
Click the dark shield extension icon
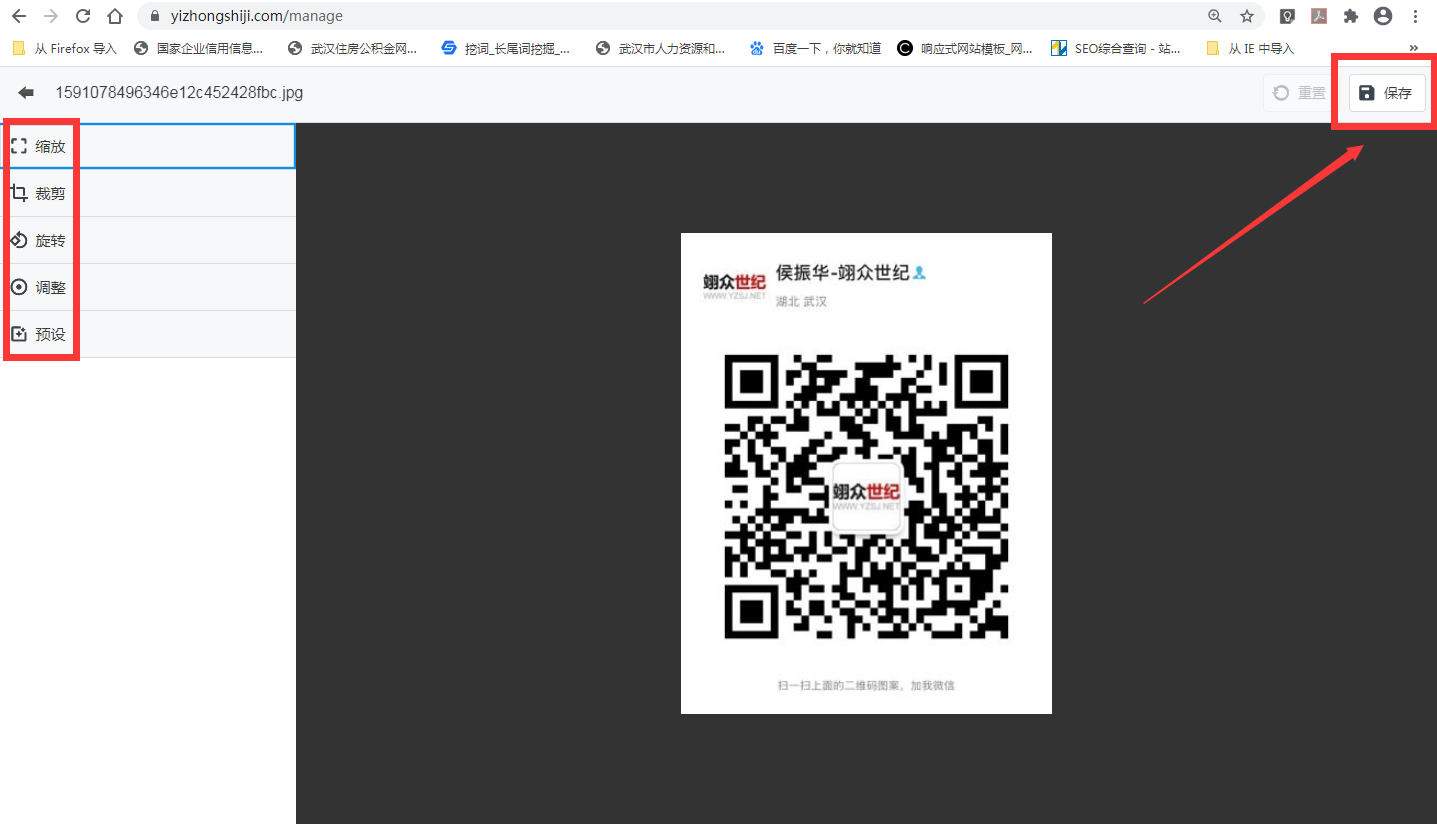pyautogui.click(x=1288, y=16)
